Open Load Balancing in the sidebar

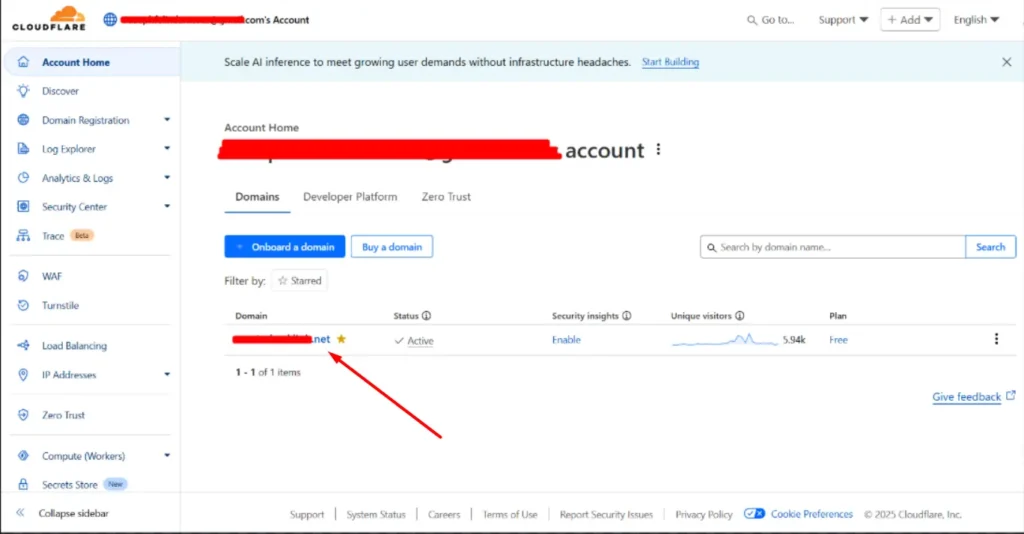coord(73,346)
